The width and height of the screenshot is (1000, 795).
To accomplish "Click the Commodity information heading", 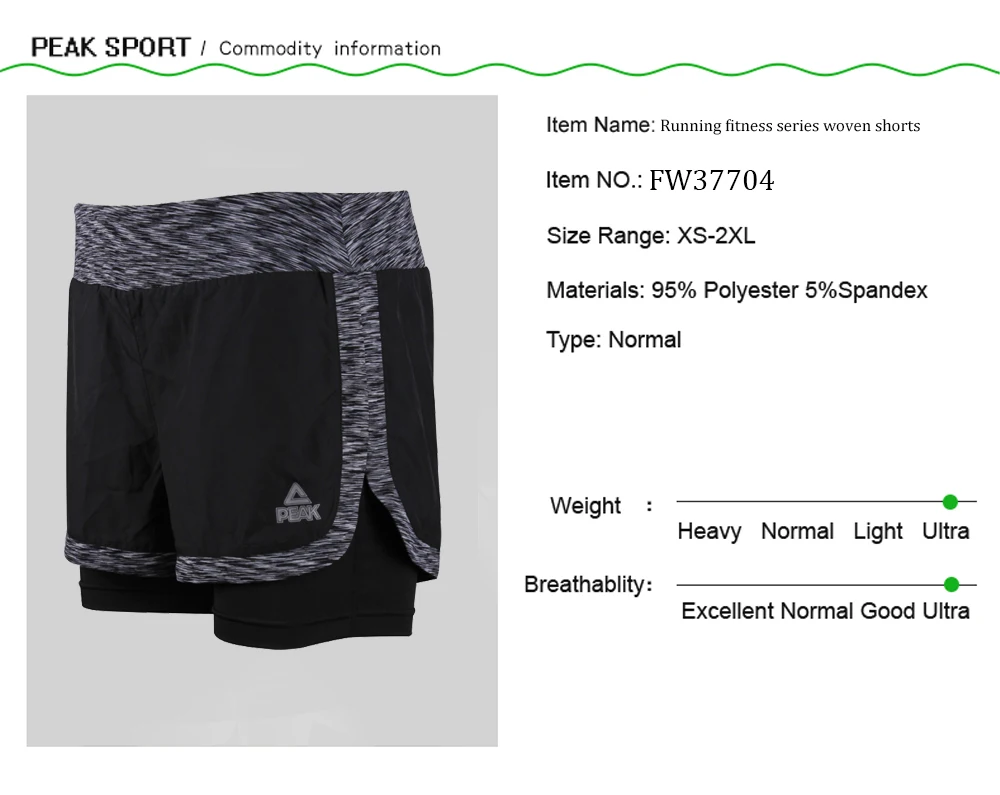I will pos(330,49).
